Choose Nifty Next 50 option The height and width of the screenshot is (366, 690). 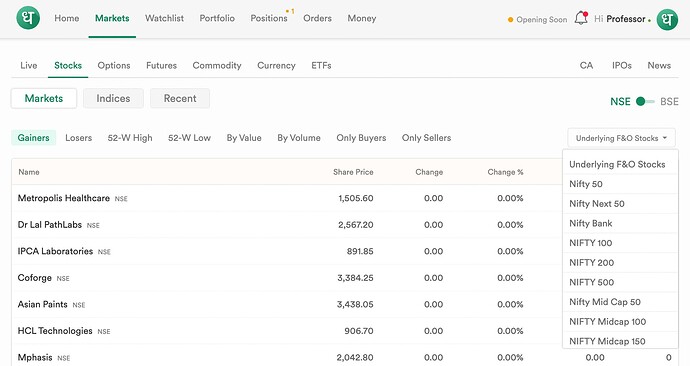[x=620, y=204]
